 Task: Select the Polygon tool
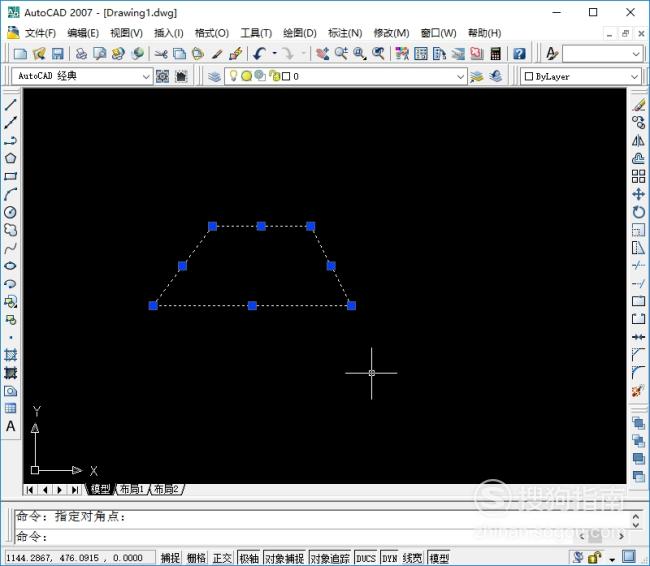point(10,158)
